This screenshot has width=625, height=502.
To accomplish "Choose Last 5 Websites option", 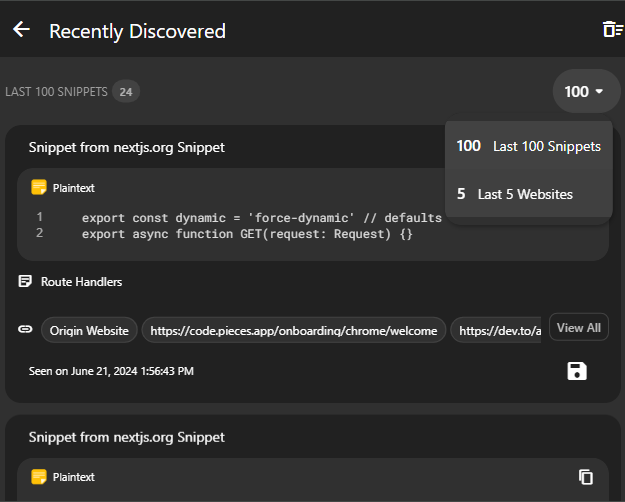I will [x=515, y=194].
